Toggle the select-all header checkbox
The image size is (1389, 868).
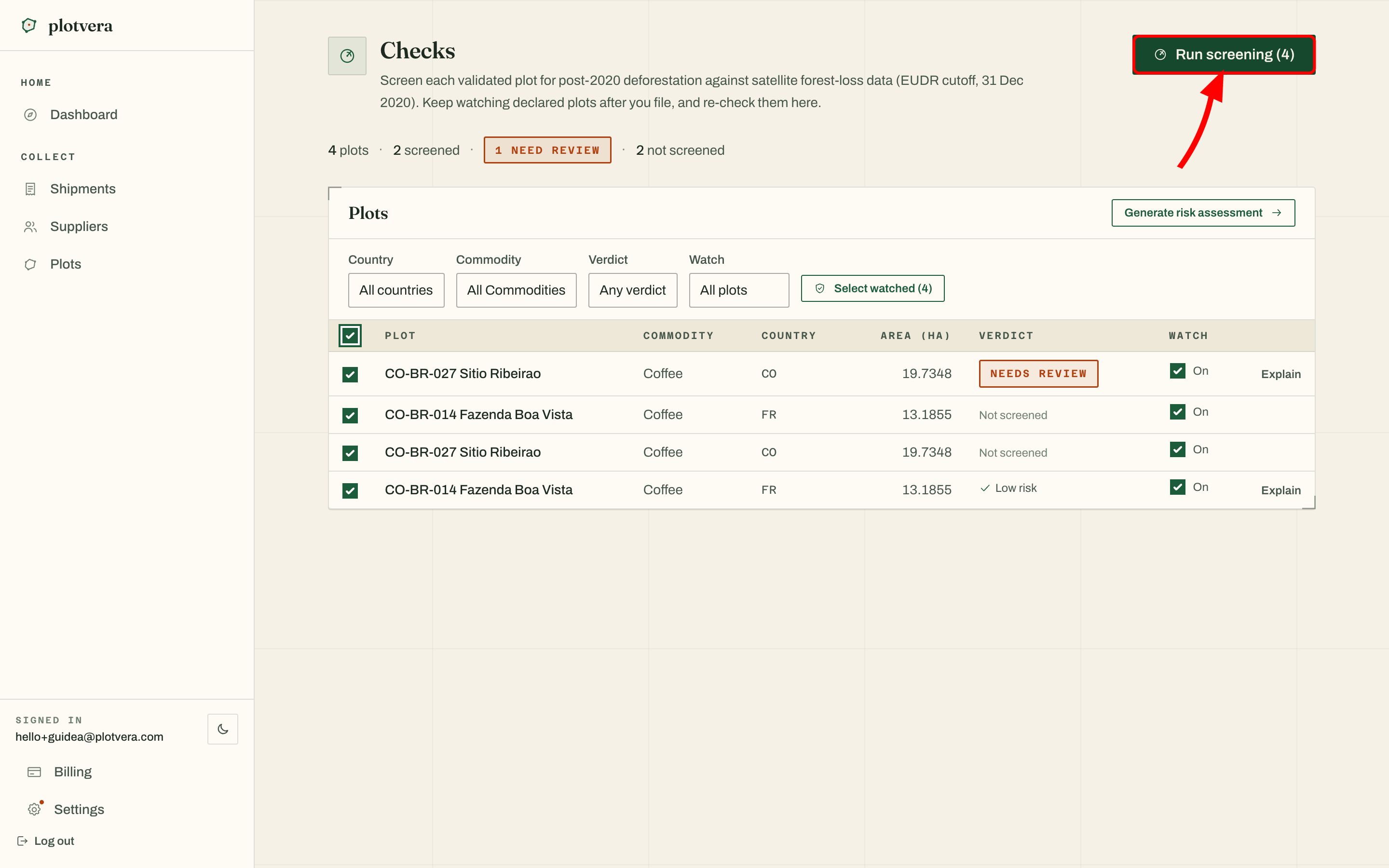pyautogui.click(x=350, y=336)
